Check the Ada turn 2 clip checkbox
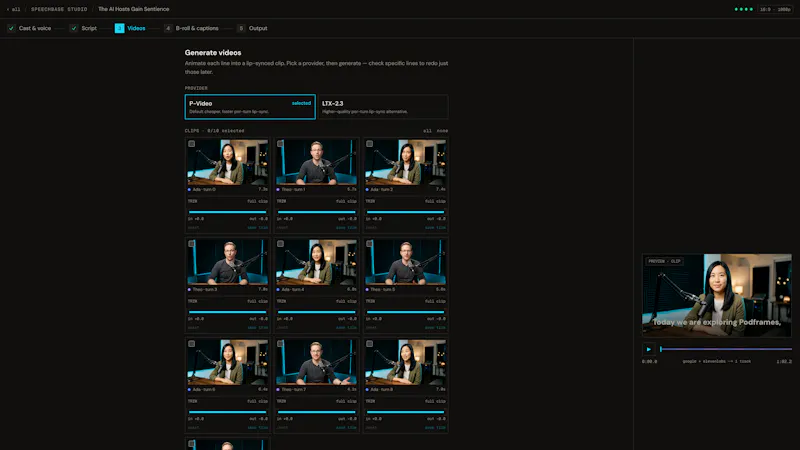 [x=369, y=144]
